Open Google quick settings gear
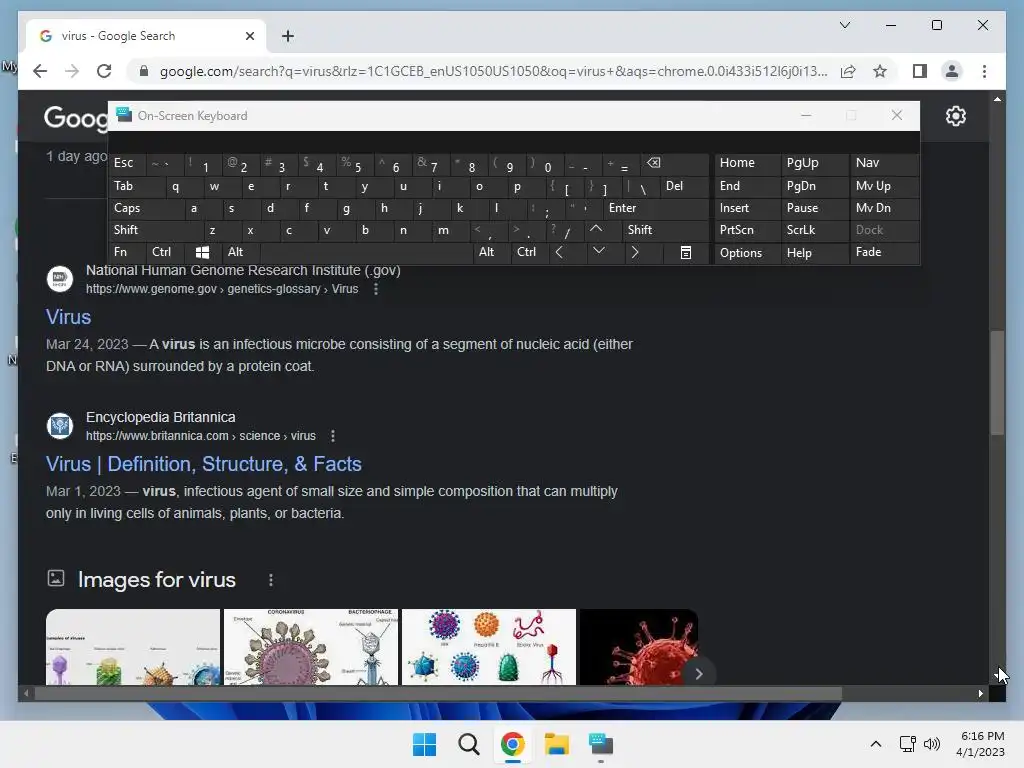Screen dimensions: 1024x768 tap(955, 116)
